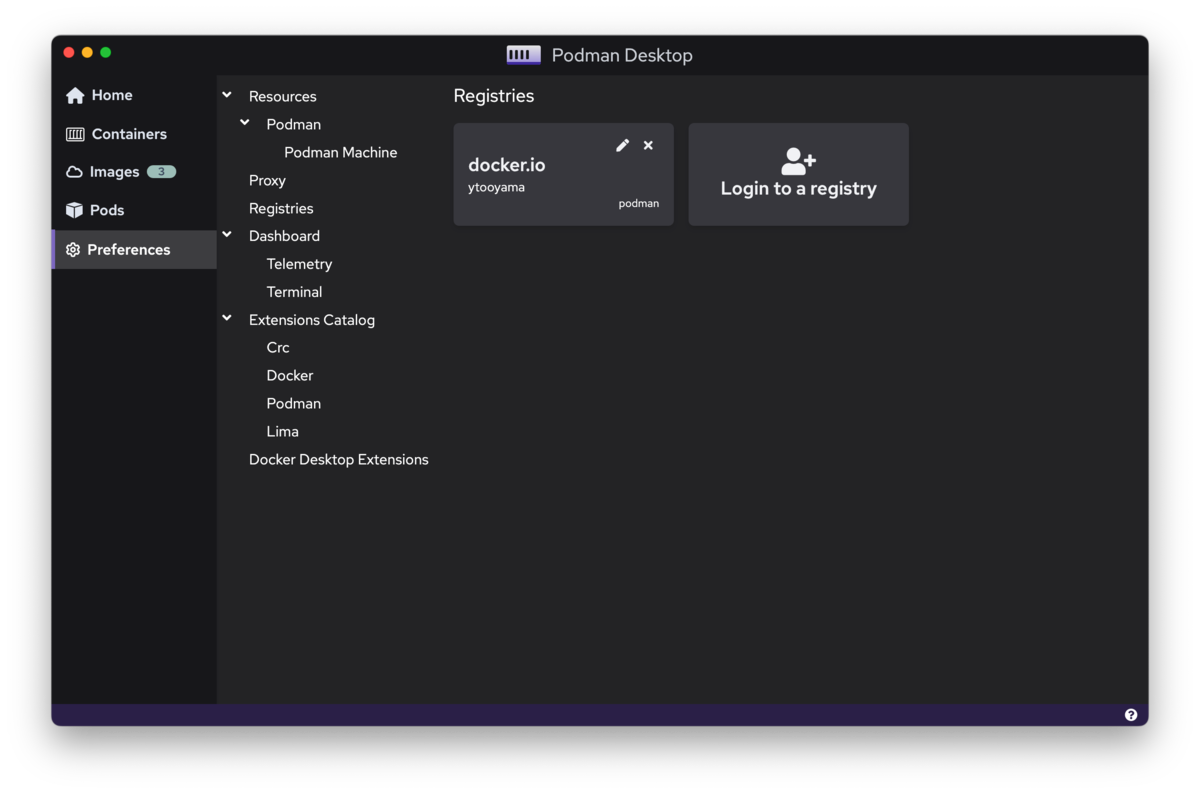Screen dimensions: 1200x794
Task: Open the help question mark icon
Action: tap(1131, 715)
